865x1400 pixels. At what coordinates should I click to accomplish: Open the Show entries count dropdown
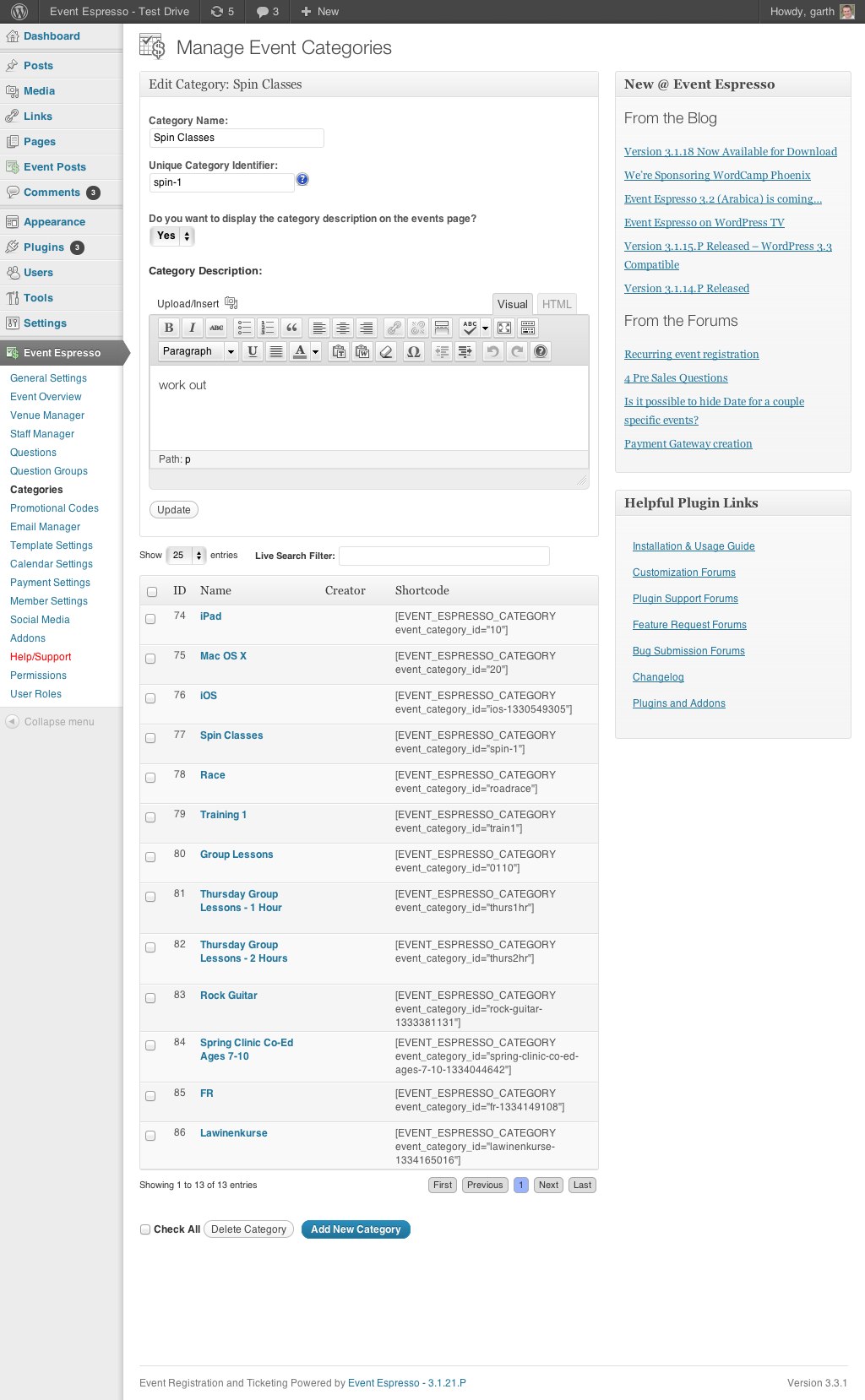click(186, 556)
